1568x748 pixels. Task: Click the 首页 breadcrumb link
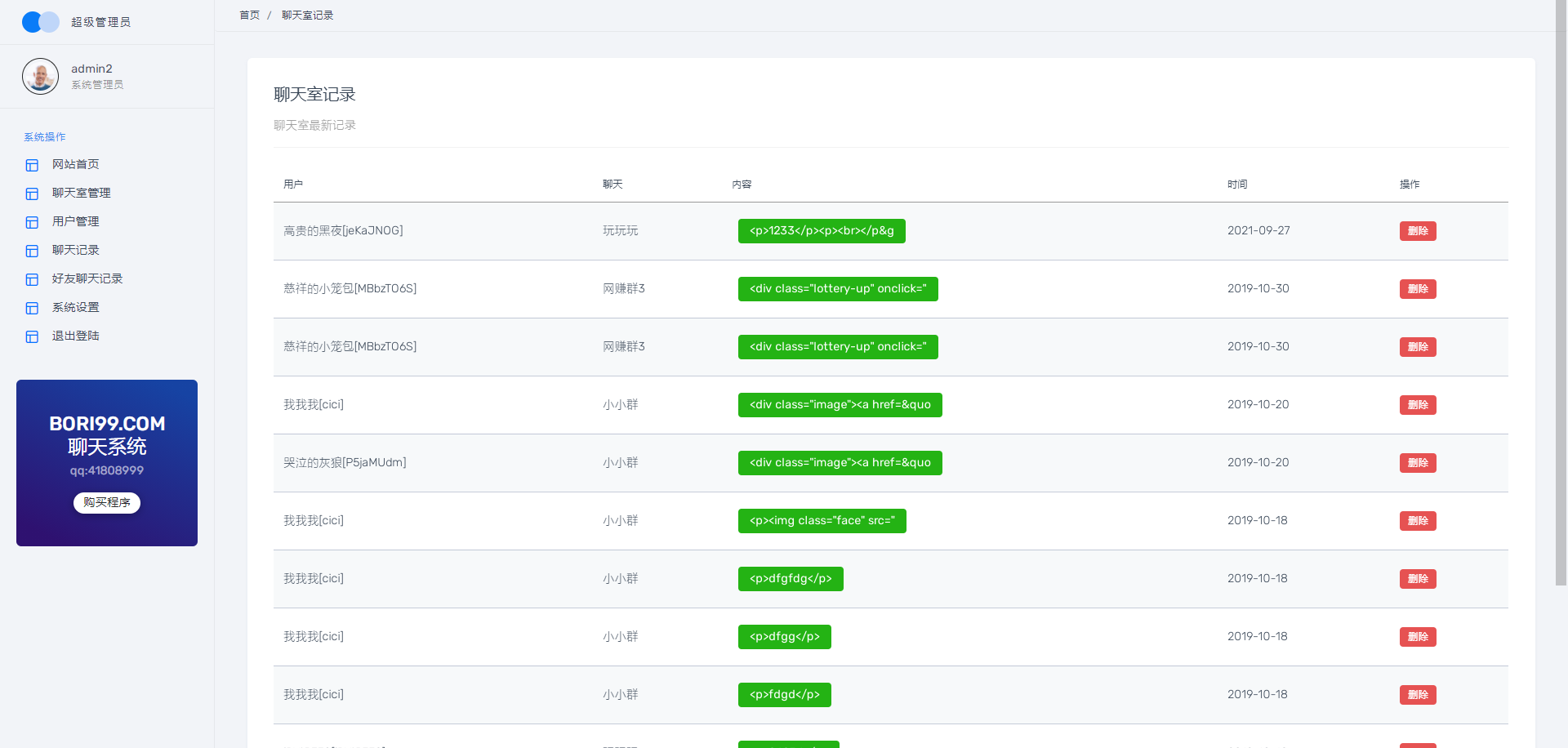click(249, 16)
